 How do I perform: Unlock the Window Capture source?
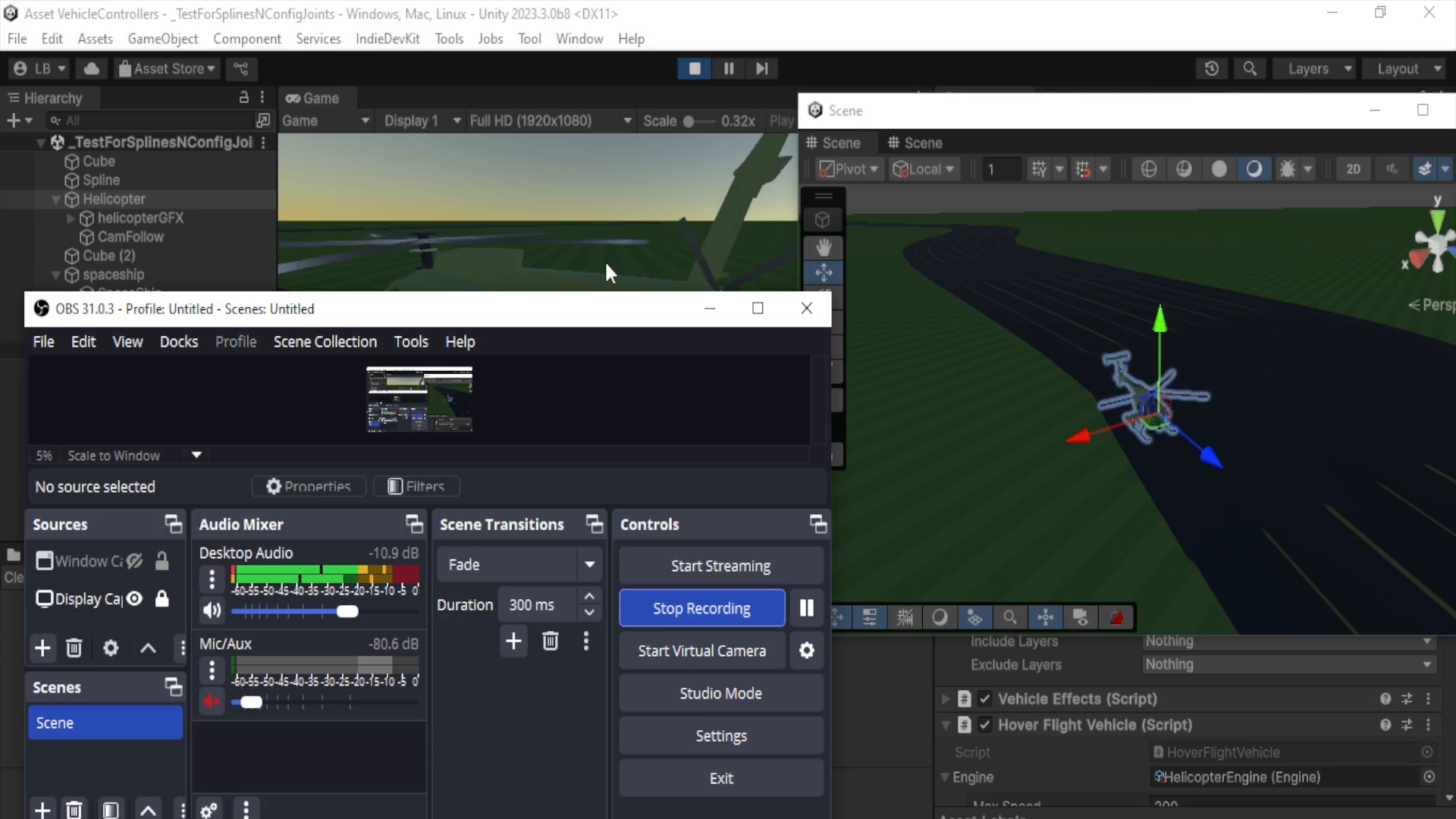(x=162, y=561)
